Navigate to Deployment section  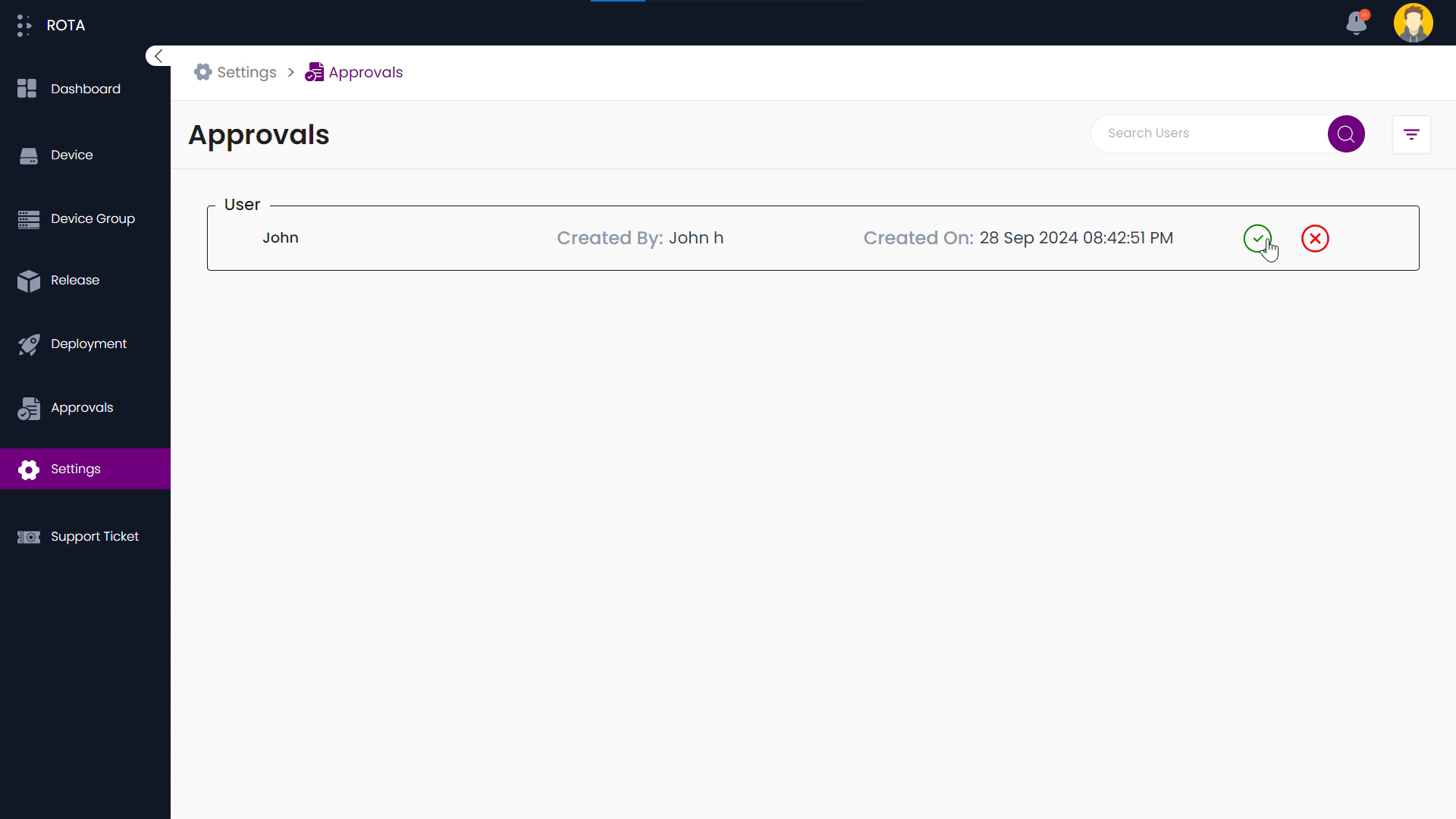[89, 343]
